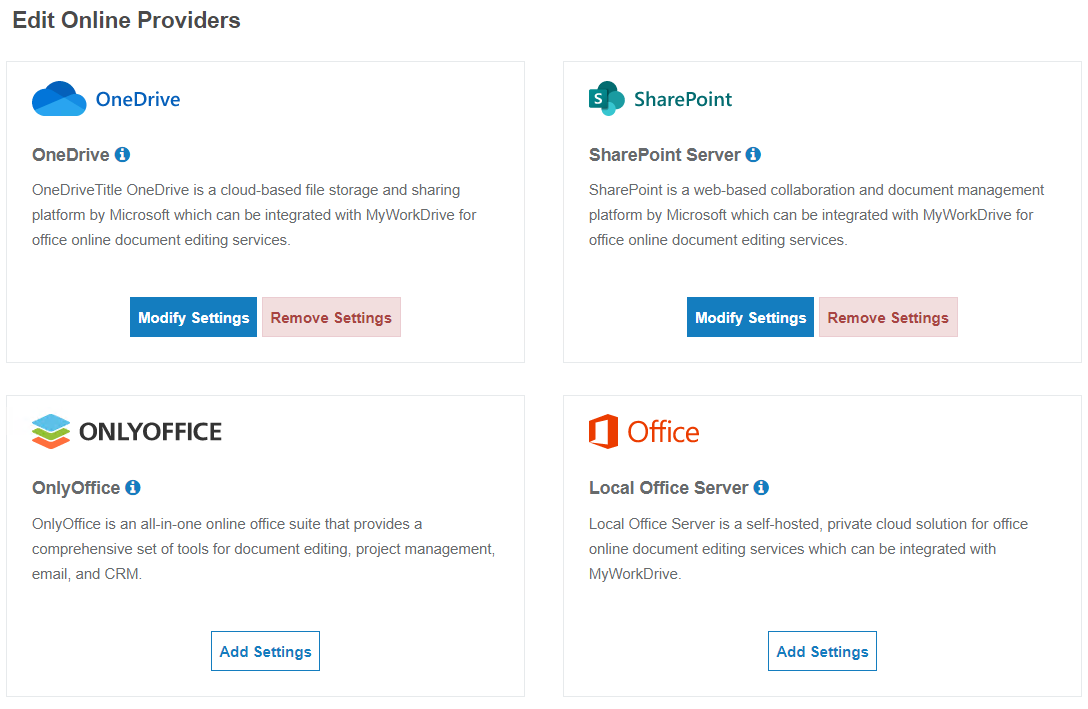1088x709 pixels.
Task: Click the Edit Online Providers page heading
Action: click(126, 20)
